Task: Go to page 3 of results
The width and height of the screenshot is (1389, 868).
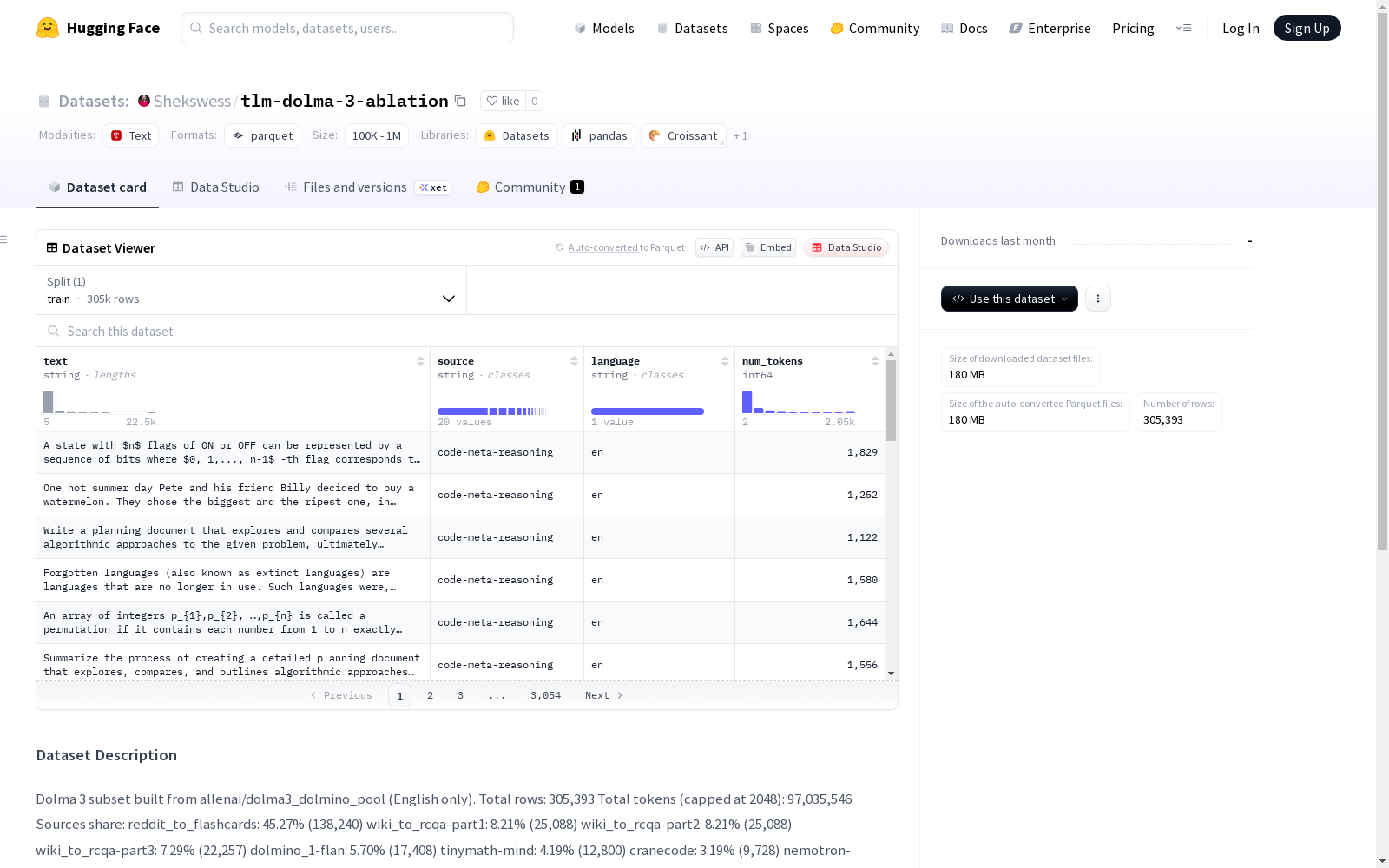Action: [x=460, y=695]
